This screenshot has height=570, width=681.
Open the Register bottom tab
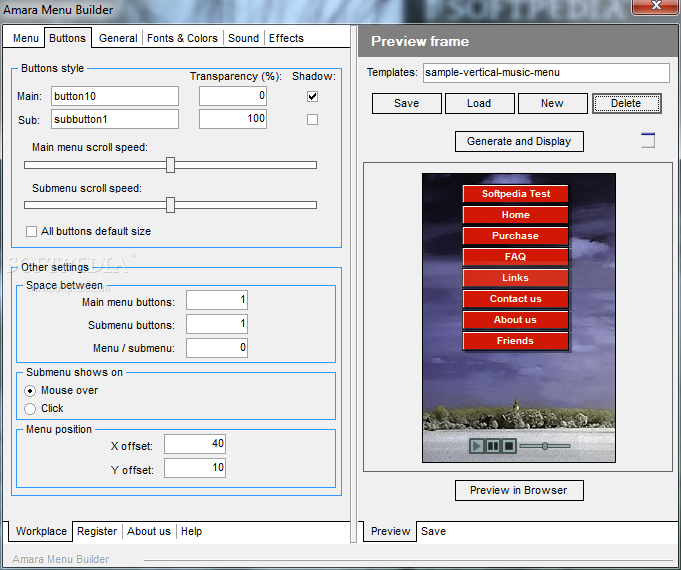[97, 531]
